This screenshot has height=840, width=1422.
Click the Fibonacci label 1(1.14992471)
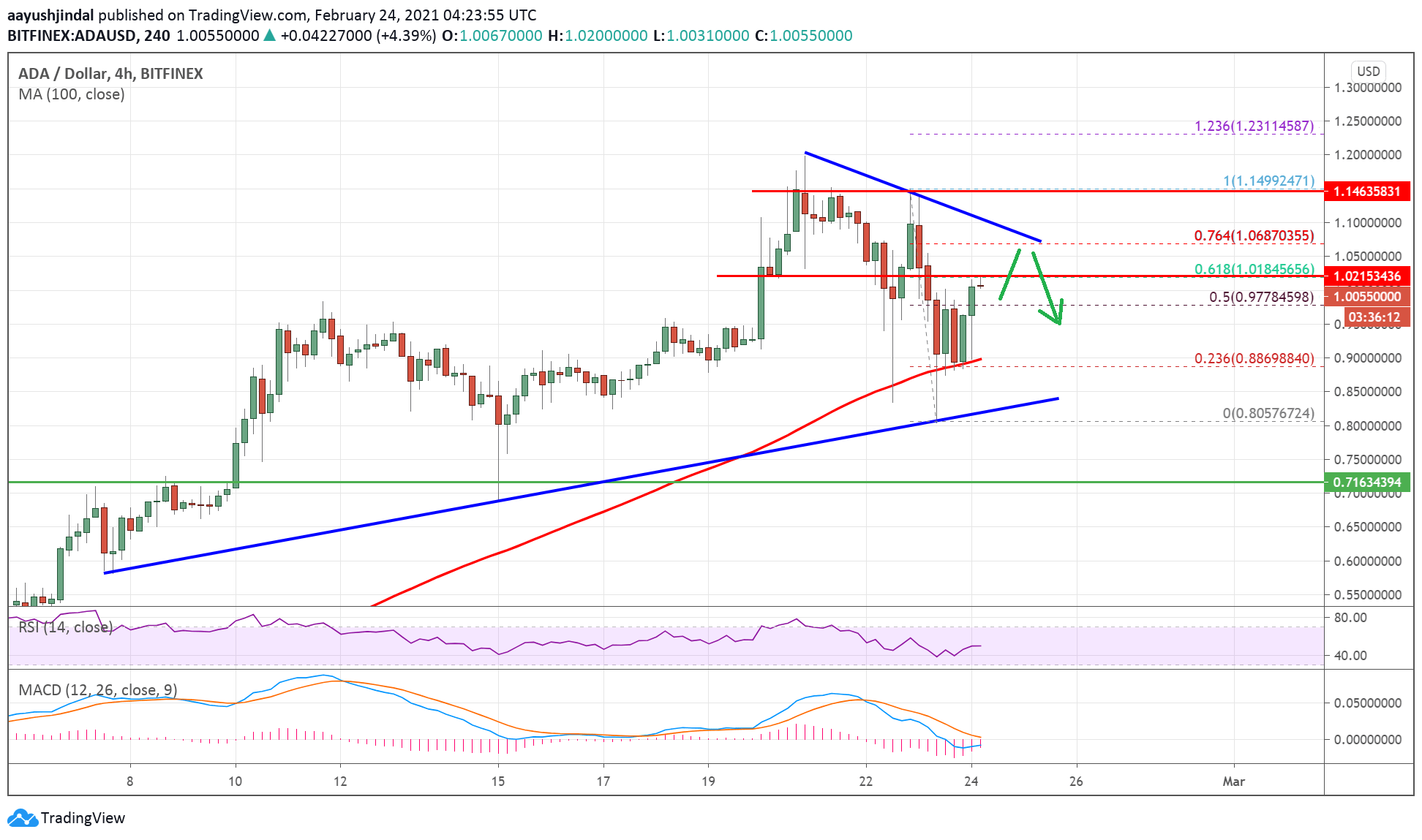1269,181
